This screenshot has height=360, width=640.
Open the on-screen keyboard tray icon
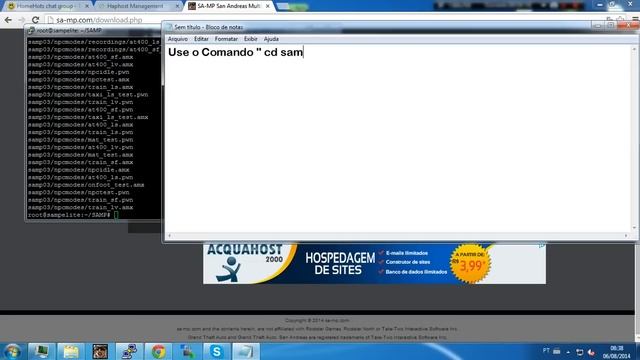click(x=557, y=351)
